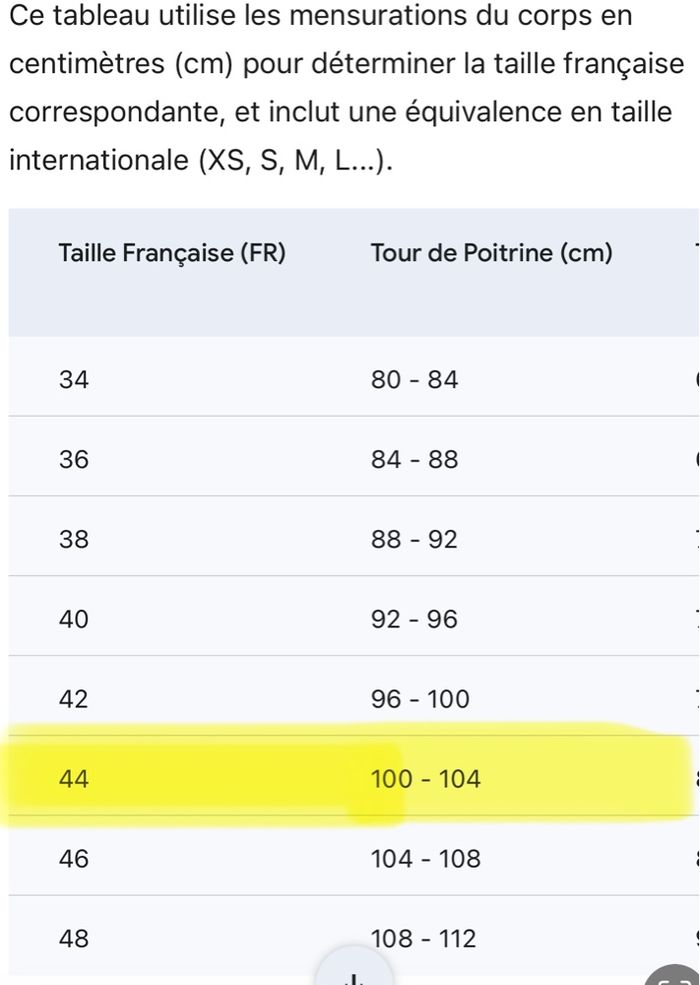Click the '80 - 84' chest measurement

point(414,380)
